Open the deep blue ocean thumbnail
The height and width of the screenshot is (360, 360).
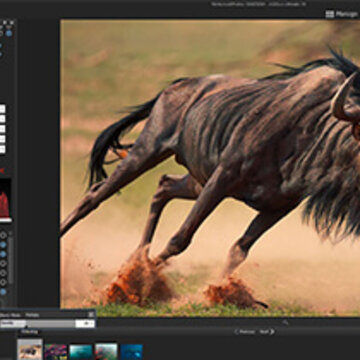(131, 352)
